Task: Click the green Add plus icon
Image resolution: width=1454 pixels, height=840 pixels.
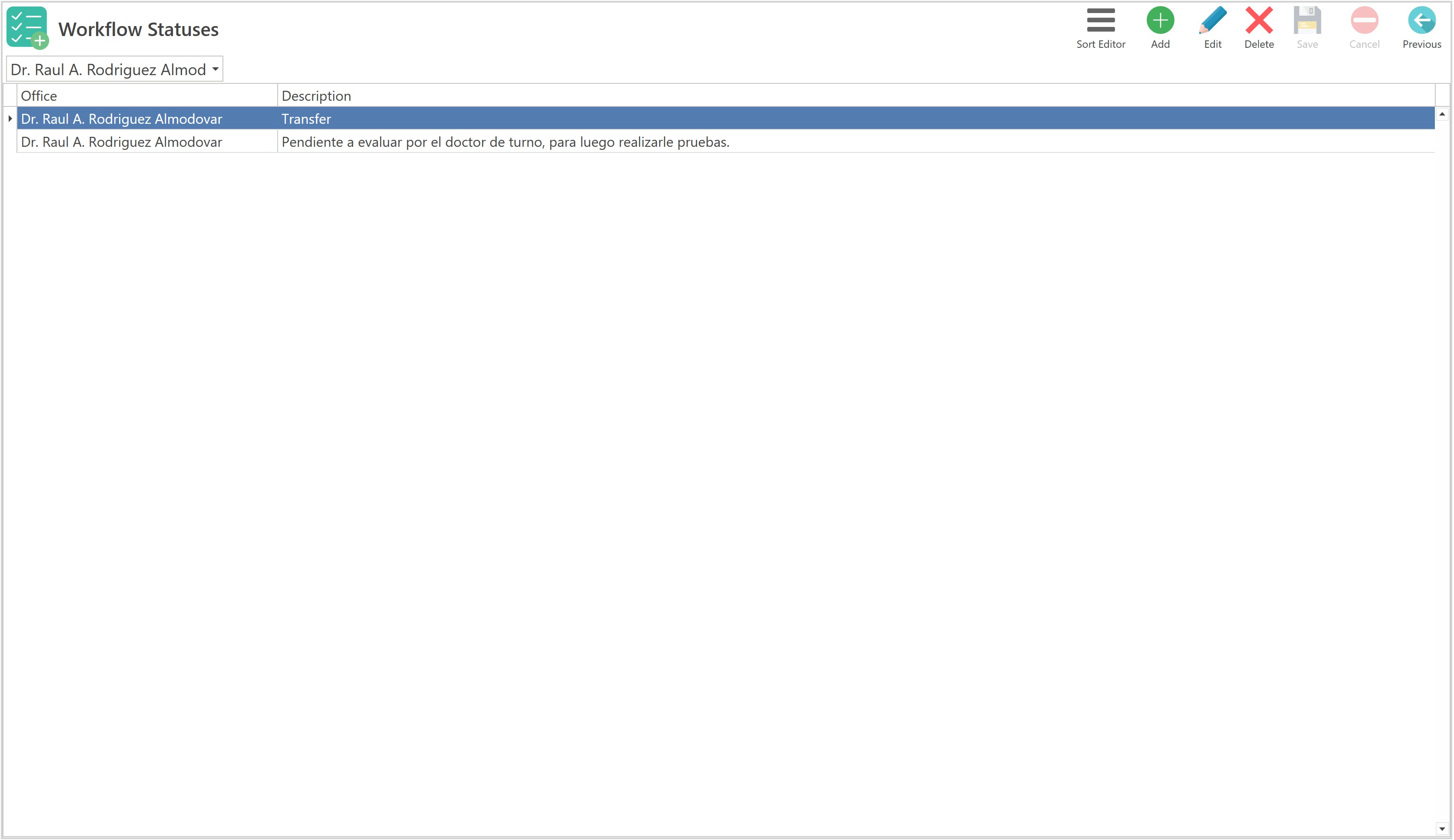Action: tap(1160, 21)
